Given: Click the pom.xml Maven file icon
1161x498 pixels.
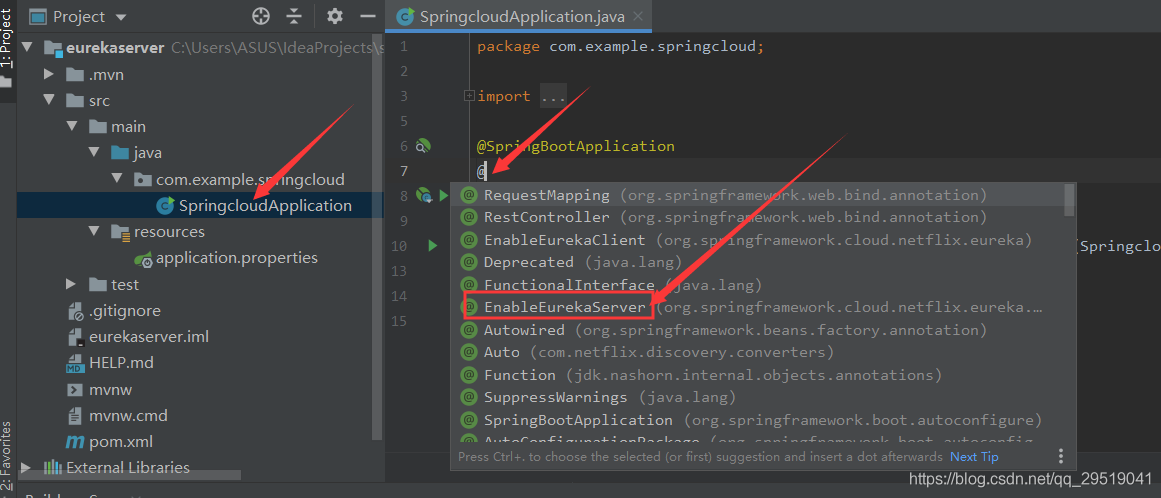Looking at the screenshot, I should click(75, 441).
